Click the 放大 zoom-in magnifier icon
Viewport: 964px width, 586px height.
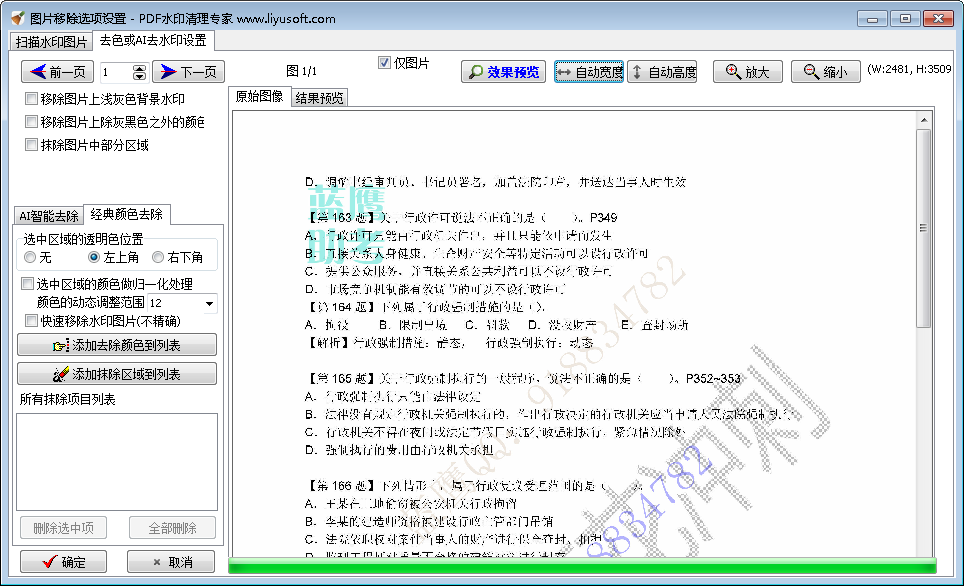729,72
